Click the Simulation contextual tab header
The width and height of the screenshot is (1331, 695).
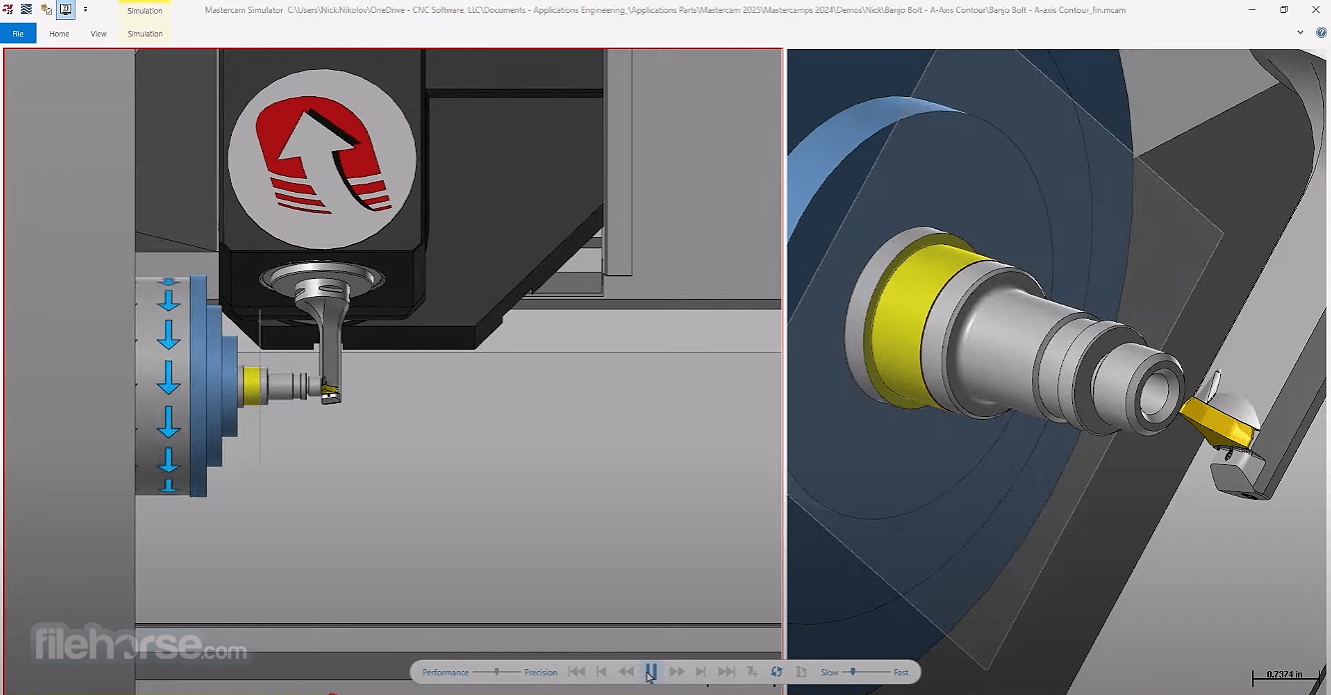click(145, 10)
